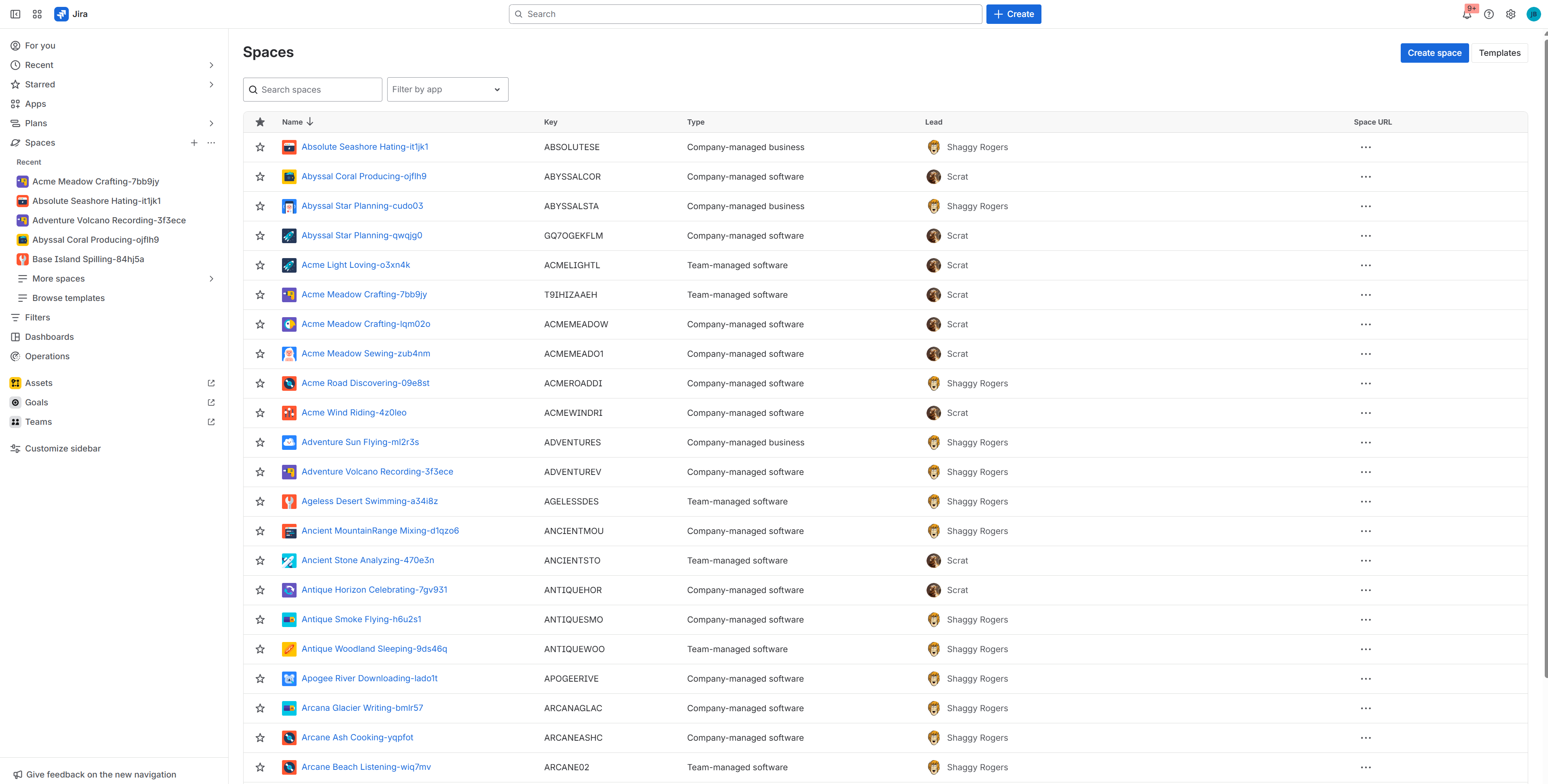Open the help question mark icon
The image size is (1548, 784).
(x=1489, y=15)
